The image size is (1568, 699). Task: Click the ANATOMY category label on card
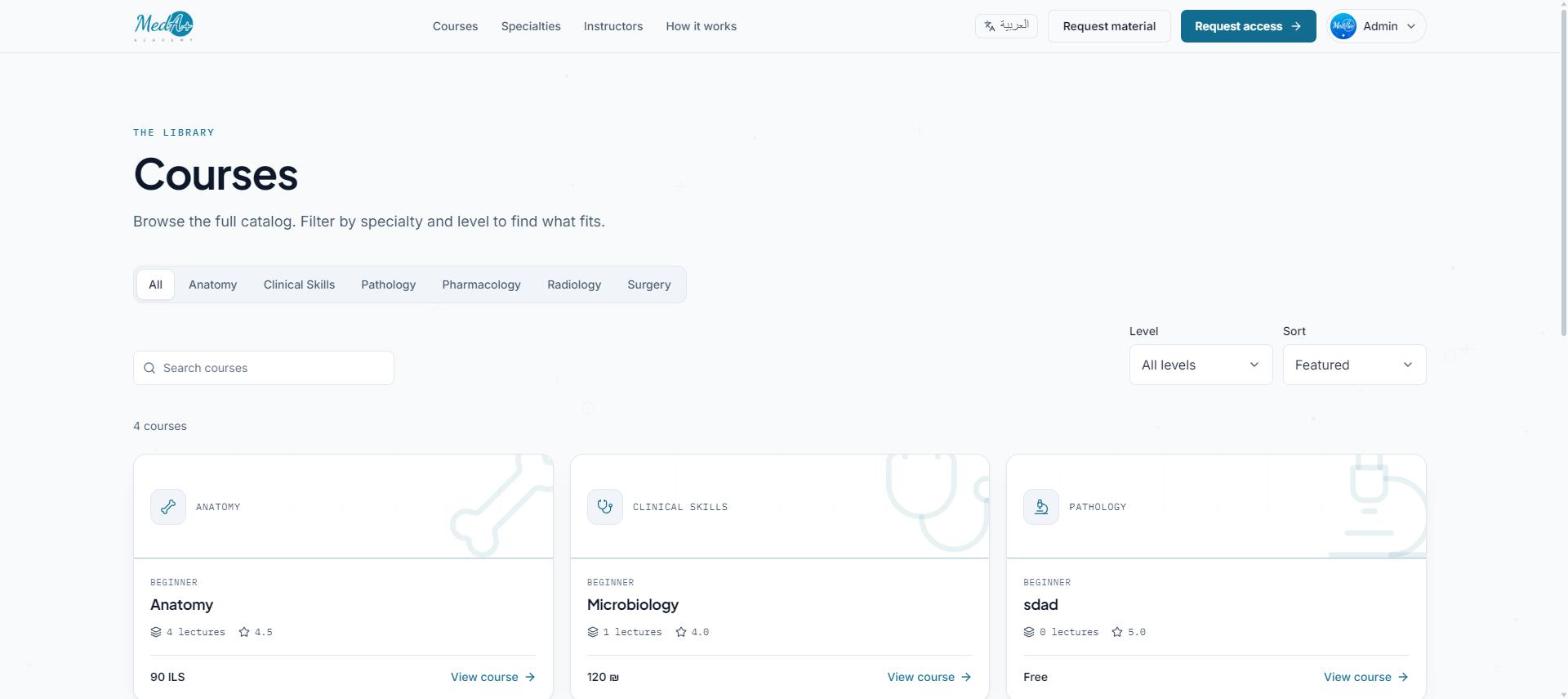click(x=218, y=507)
